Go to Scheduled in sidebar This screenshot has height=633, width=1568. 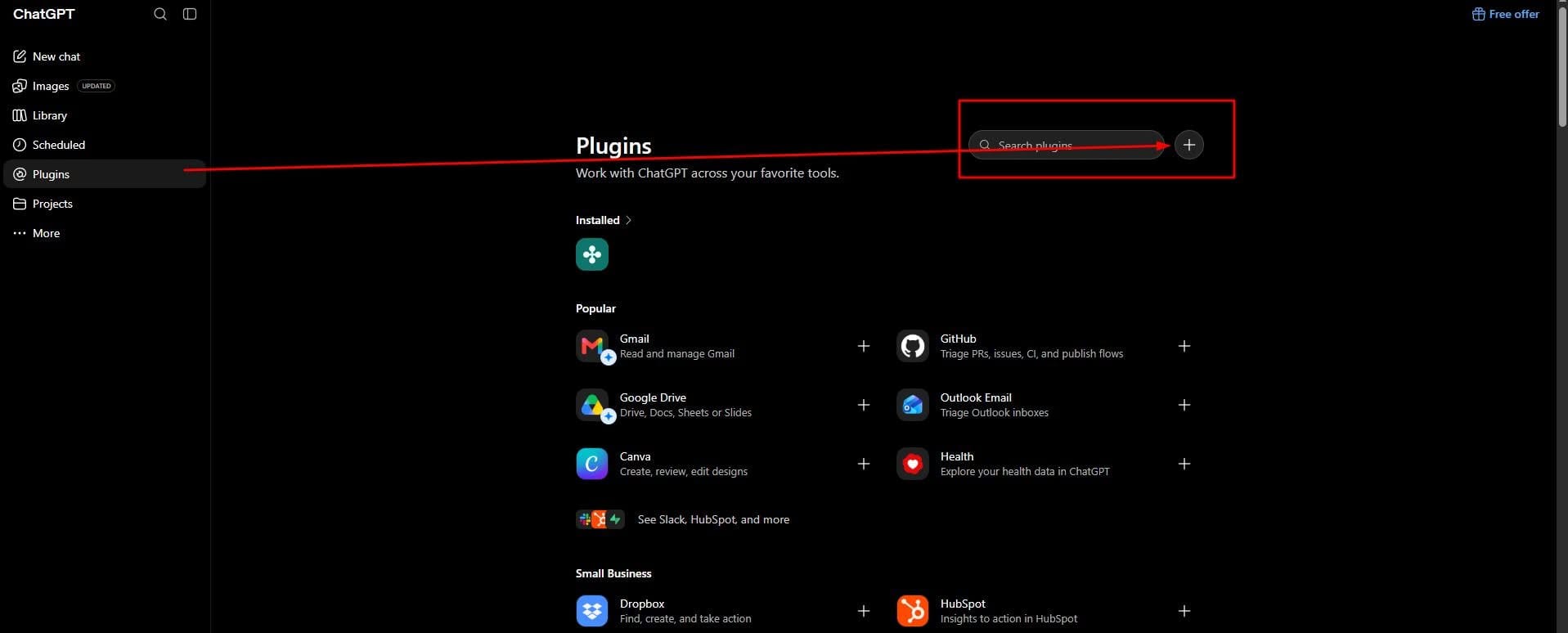pos(104,145)
